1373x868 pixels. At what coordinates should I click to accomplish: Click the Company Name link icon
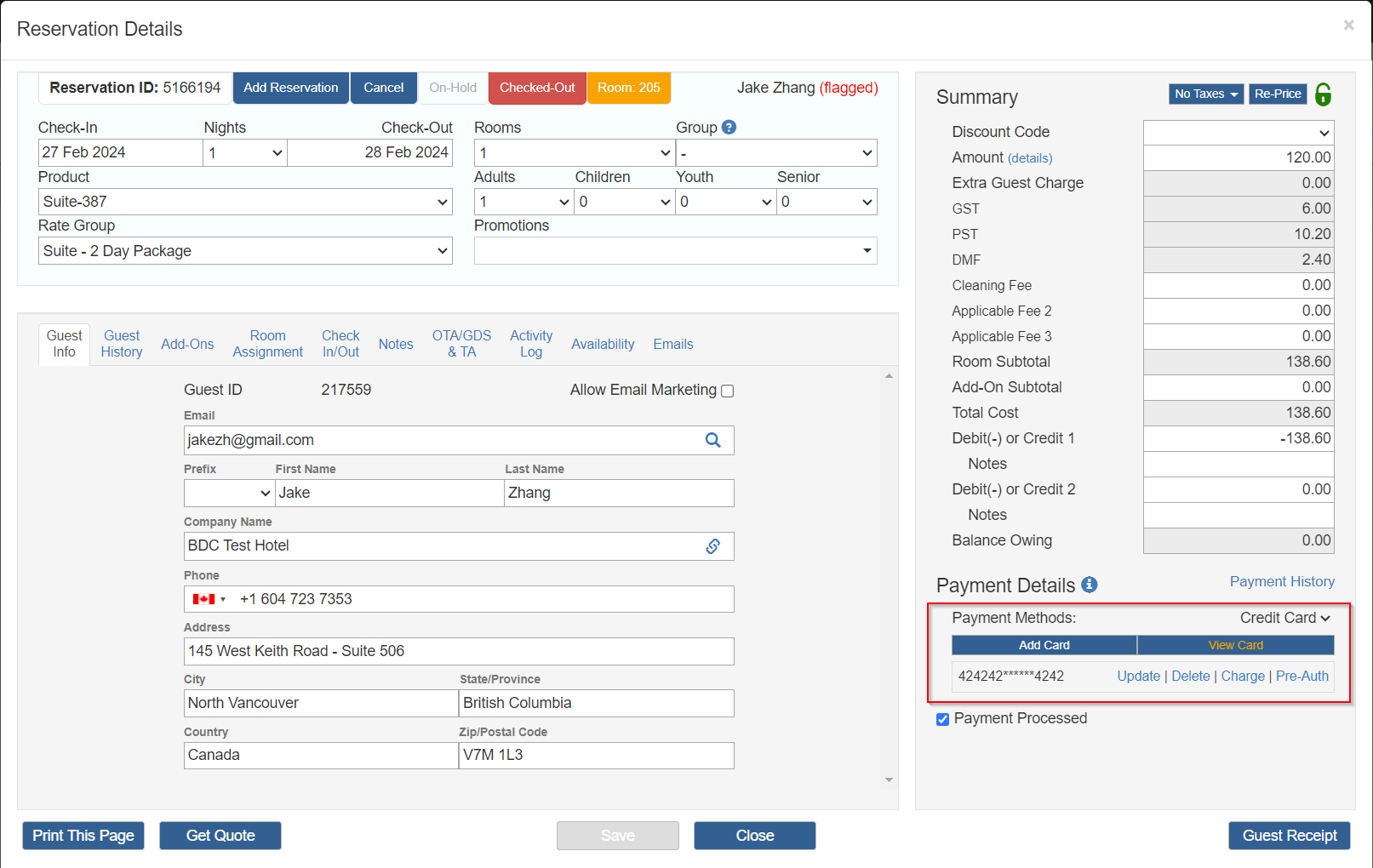pyautogui.click(x=713, y=546)
